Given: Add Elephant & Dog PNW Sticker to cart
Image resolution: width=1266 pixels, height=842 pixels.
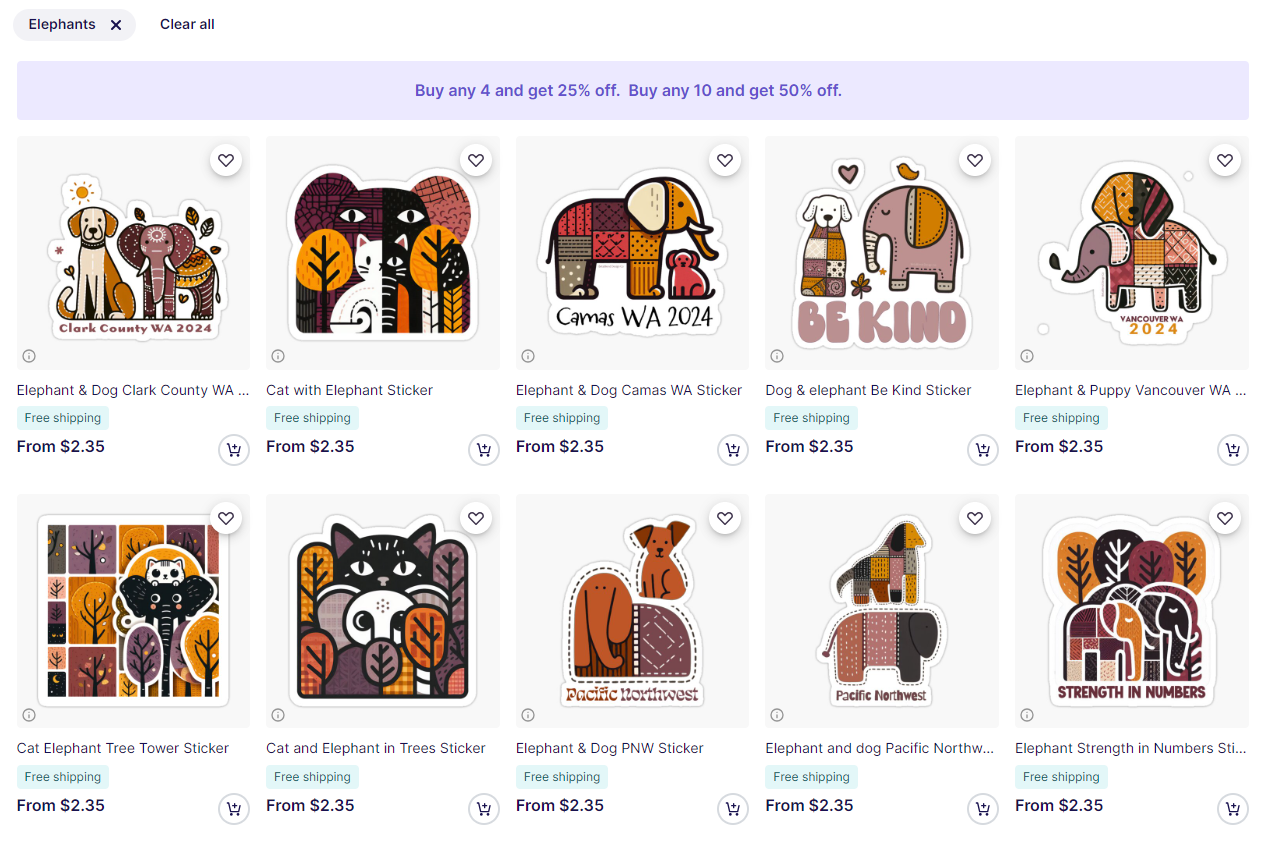Looking at the screenshot, I should pos(733,809).
